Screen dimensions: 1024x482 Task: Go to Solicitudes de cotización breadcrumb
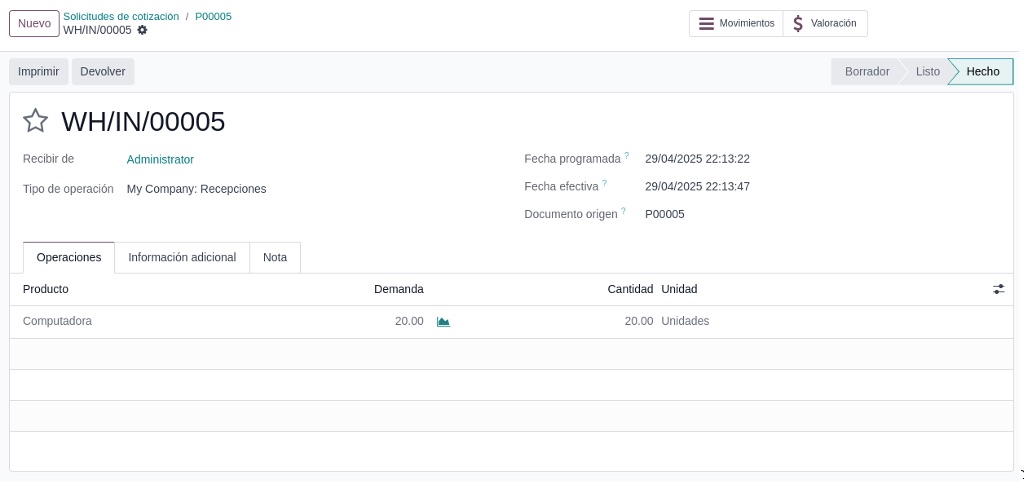pos(121,16)
